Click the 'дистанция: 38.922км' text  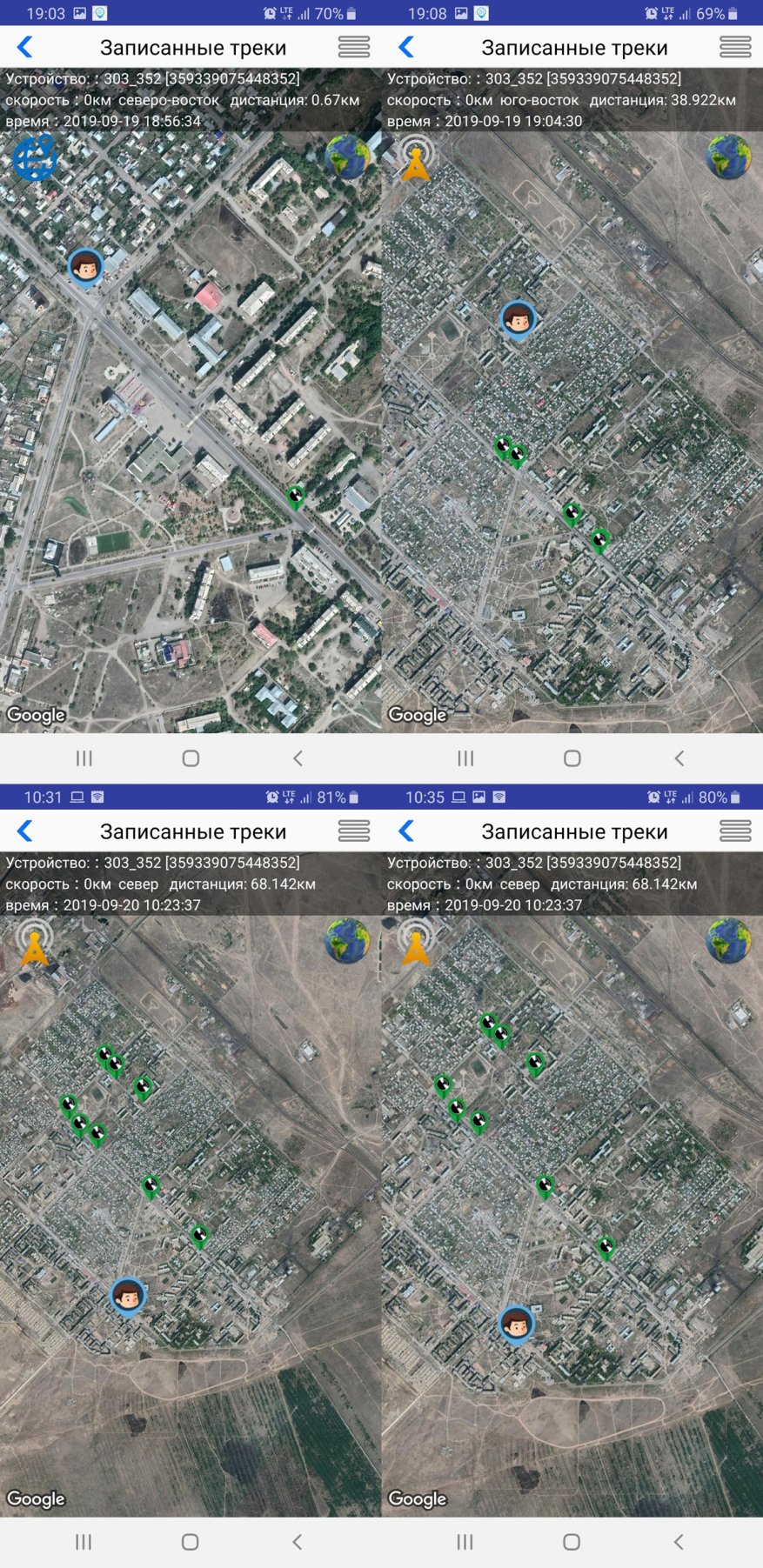(x=663, y=100)
